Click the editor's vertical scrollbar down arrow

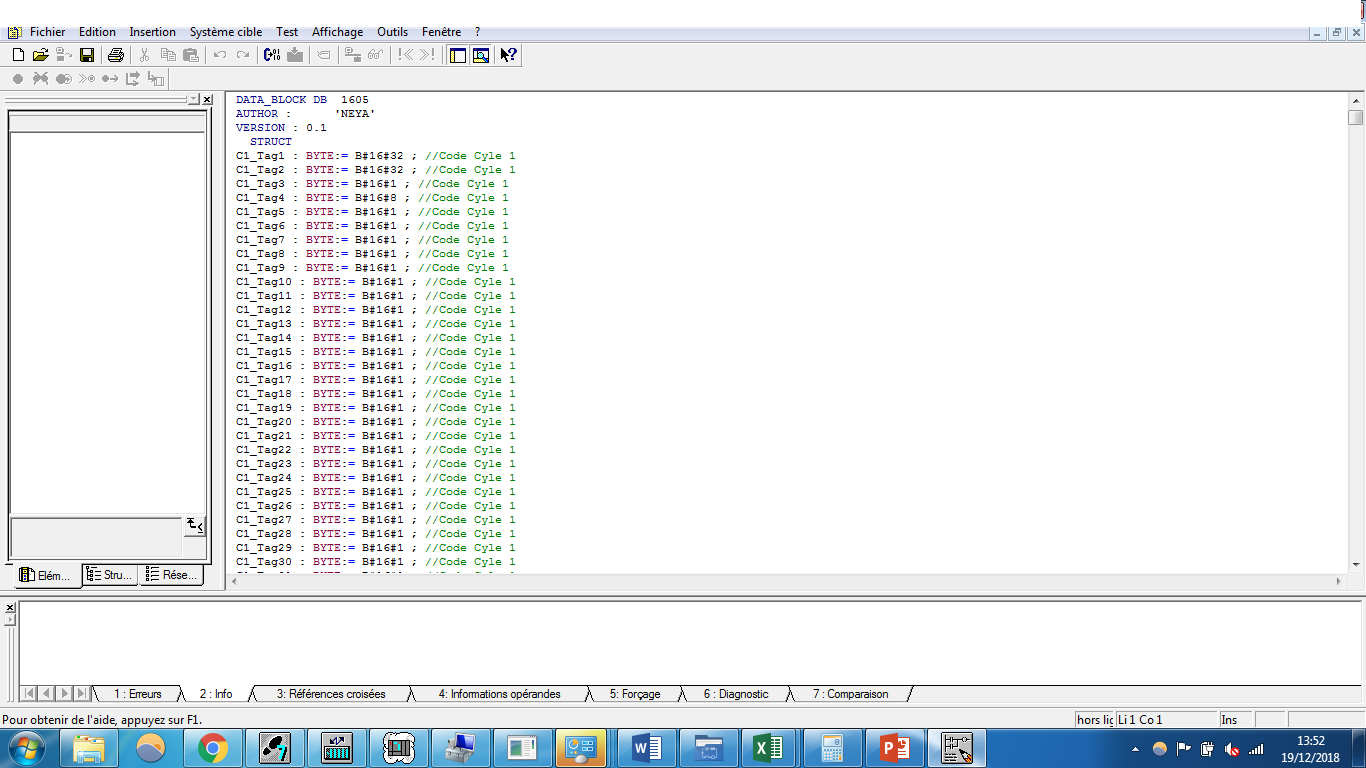coord(1355,566)
